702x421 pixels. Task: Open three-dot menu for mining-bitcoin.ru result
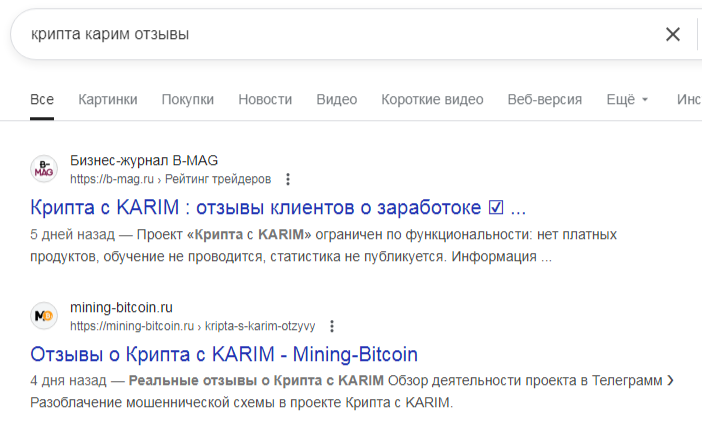[332, 326]
